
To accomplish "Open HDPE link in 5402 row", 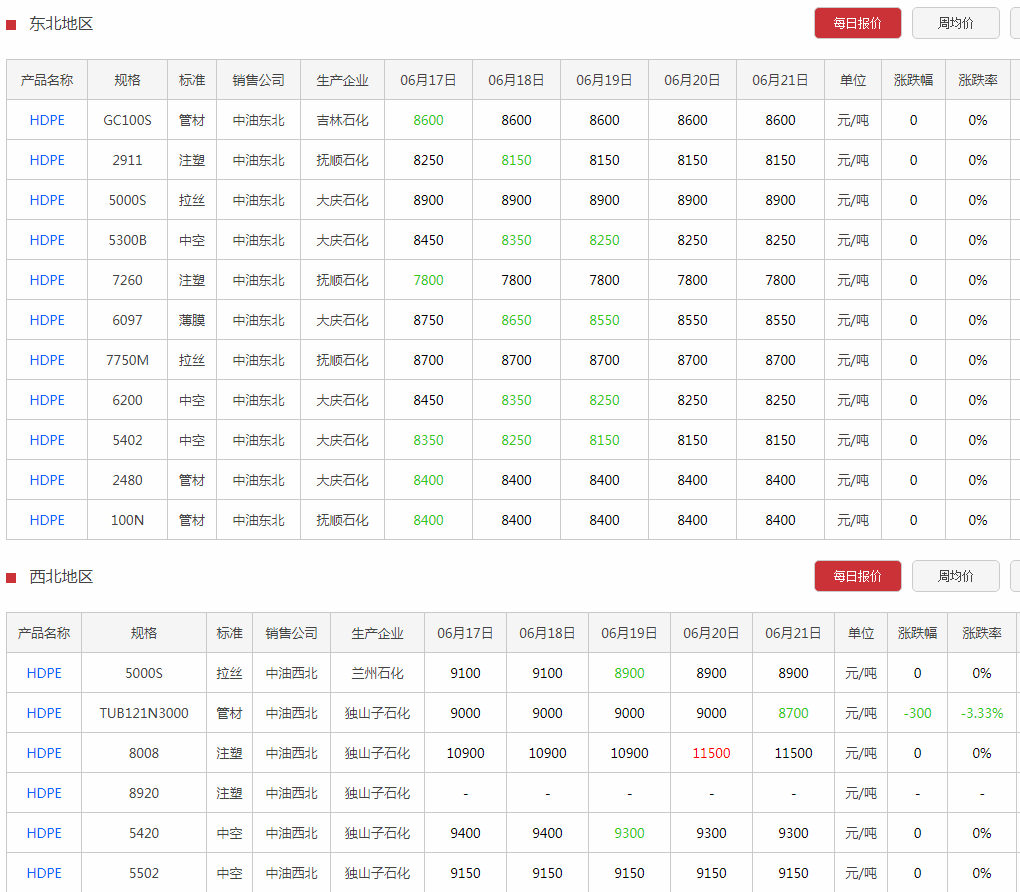I will coord(47,440).
